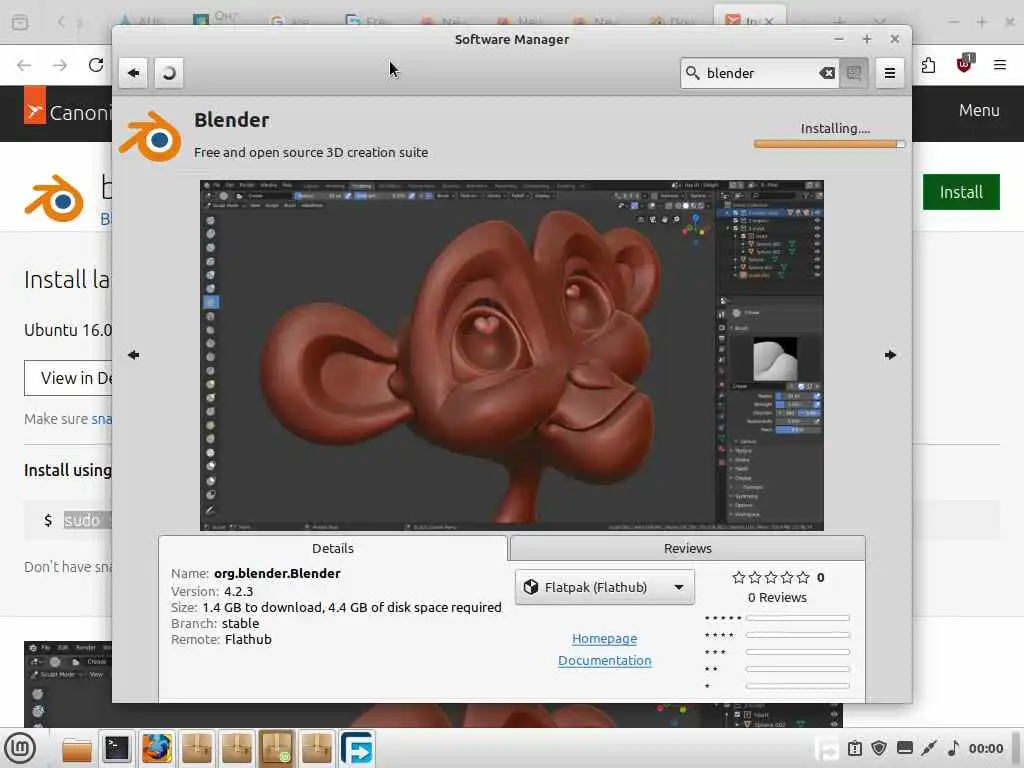Switch to Firefox in taskbar
The width and height of the screenshot is (1024, 768).
click(x=157, y=748)
